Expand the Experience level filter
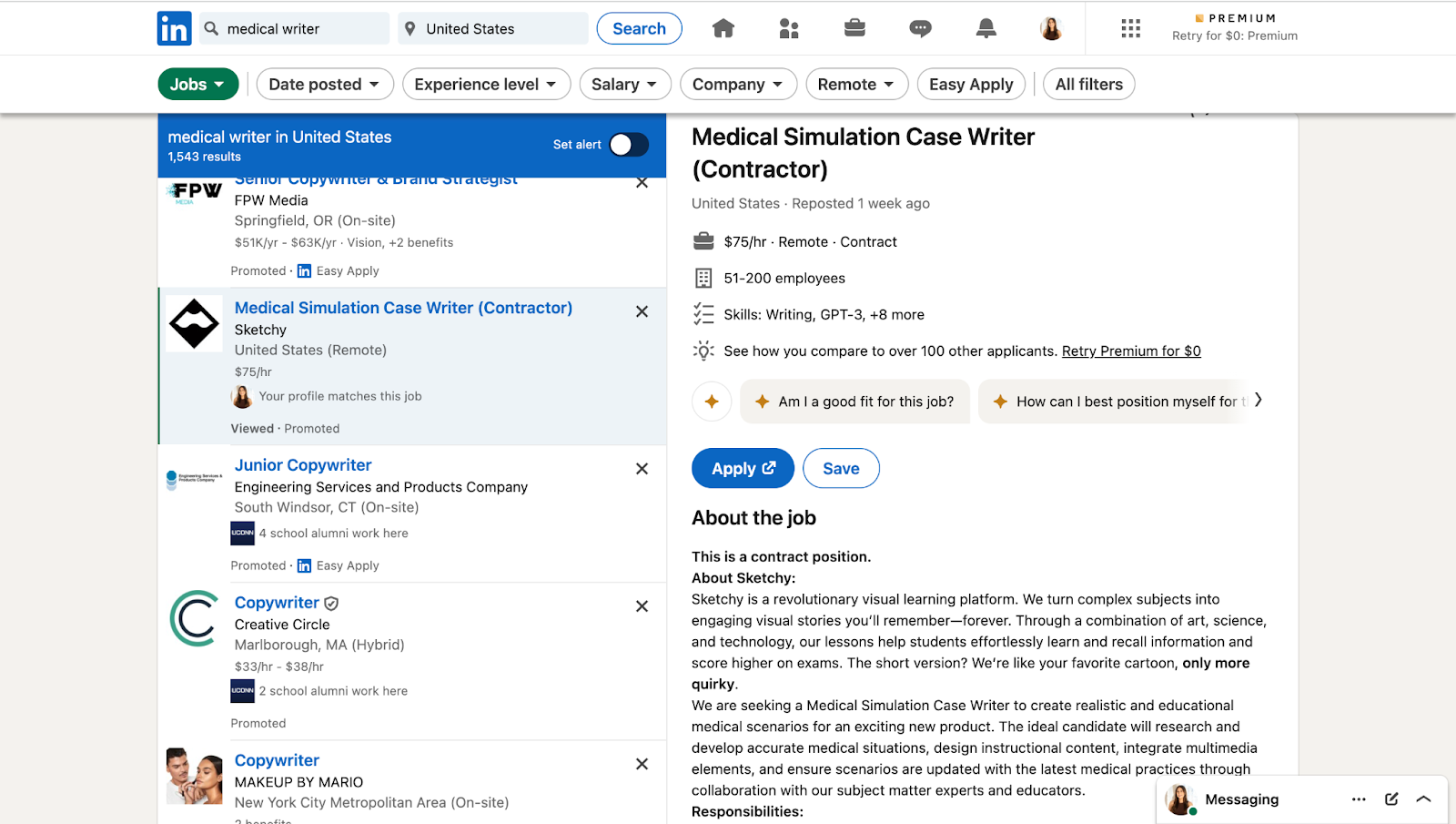Screen dimensions: 1456x824 (486, 84)
